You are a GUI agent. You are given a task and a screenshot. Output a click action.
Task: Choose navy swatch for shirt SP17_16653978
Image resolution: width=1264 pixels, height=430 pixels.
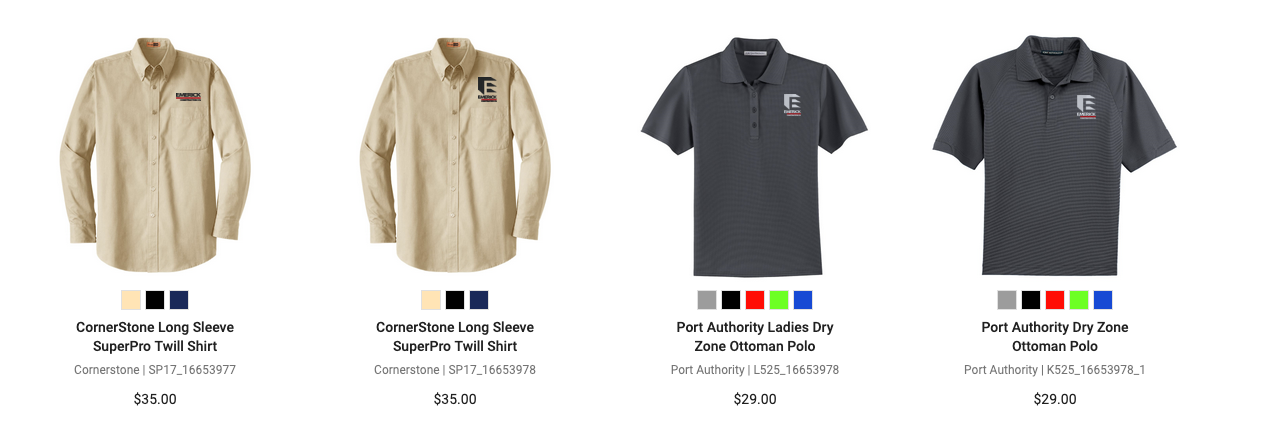click(479, 300)
